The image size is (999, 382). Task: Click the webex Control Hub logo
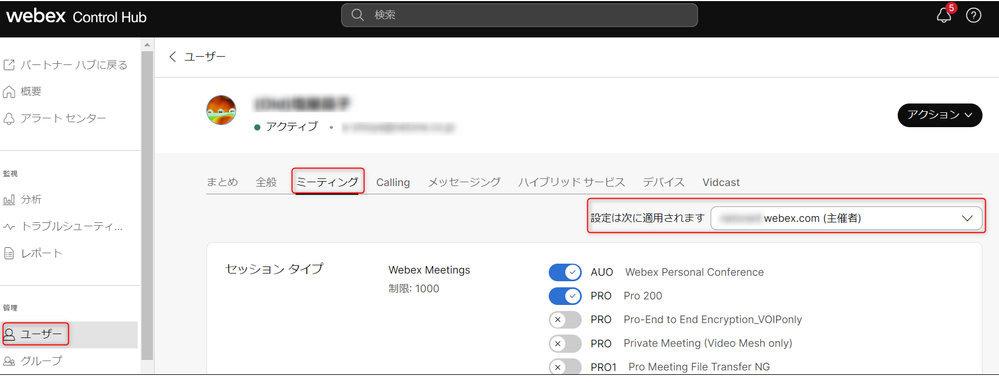coord(76,17)
